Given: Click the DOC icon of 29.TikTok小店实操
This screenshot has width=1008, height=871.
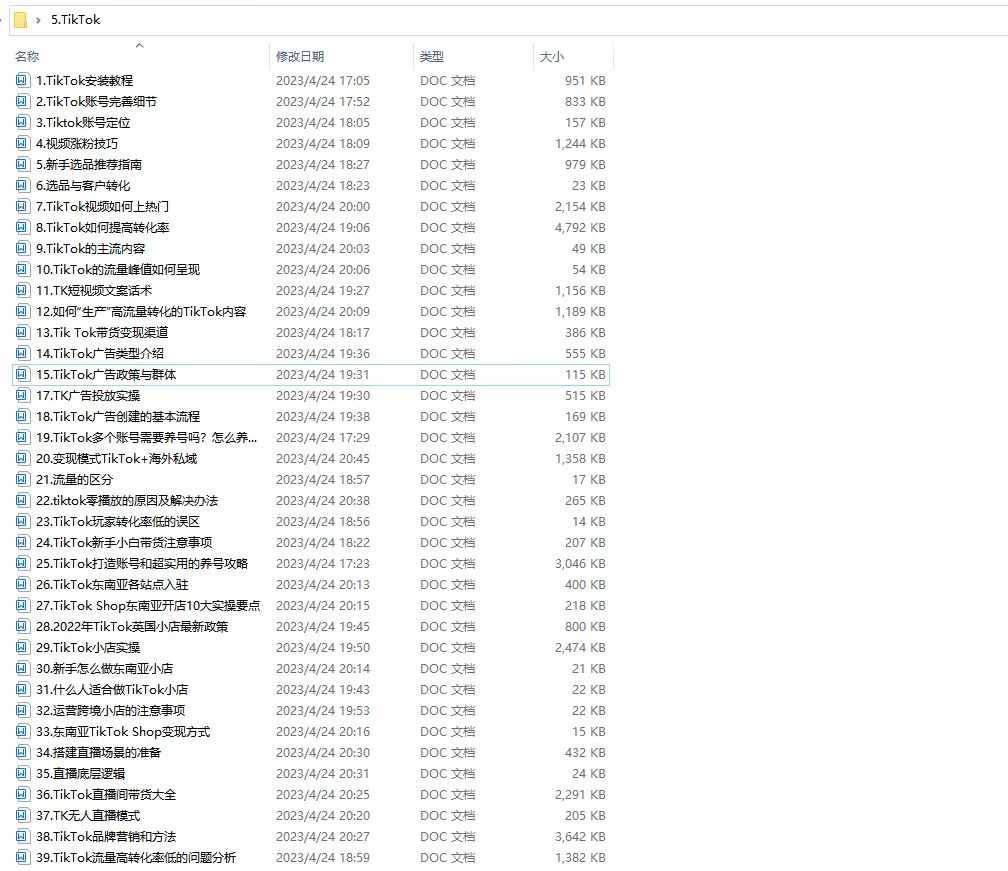Looking at the screenshot, I should coord(22,647).
